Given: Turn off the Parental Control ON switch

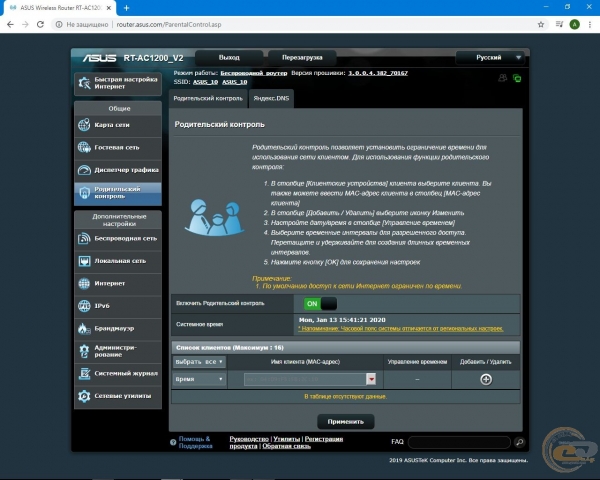Looking at the screenshot, I should click(320, 304).
